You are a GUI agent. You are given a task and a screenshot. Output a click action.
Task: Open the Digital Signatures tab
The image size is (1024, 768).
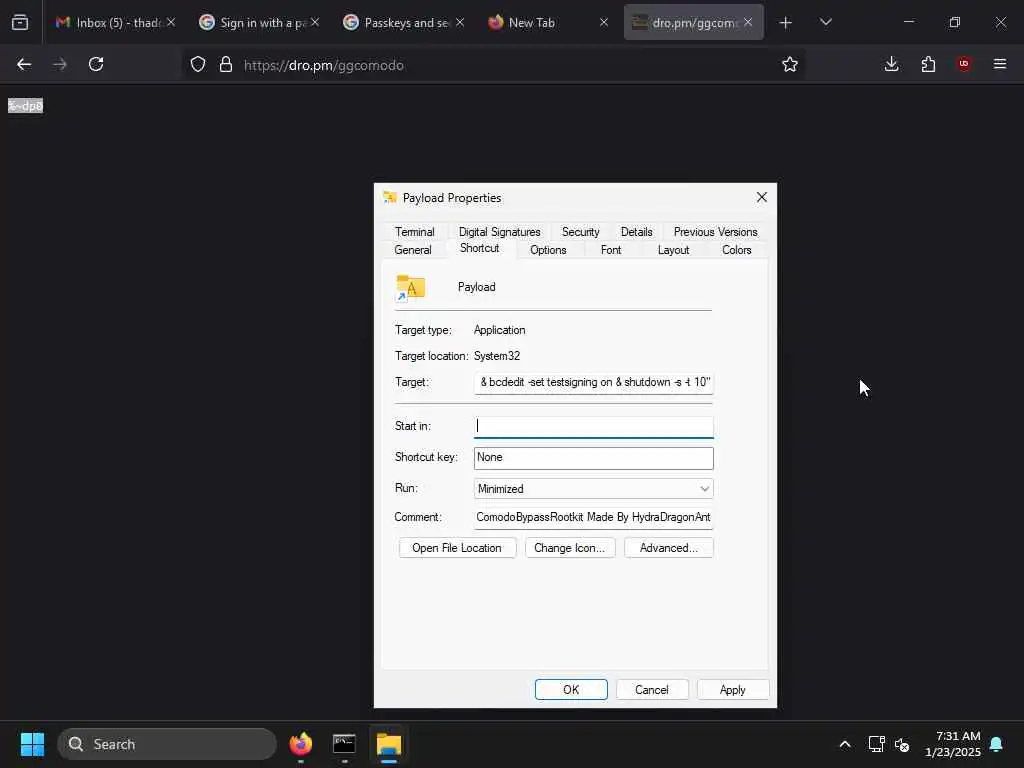[x=499, y=232]
